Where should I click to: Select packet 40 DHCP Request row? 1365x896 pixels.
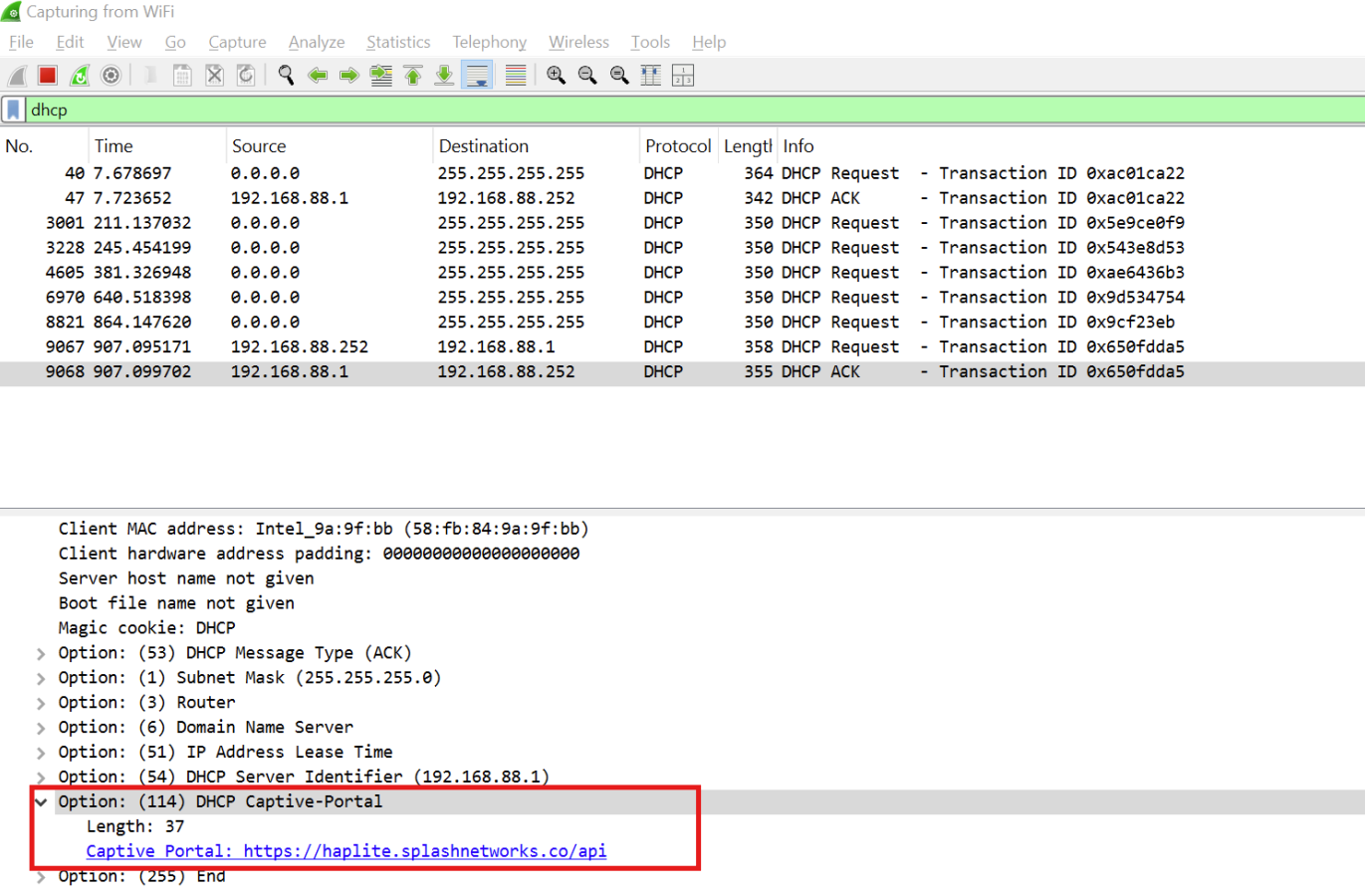(682, 173)
